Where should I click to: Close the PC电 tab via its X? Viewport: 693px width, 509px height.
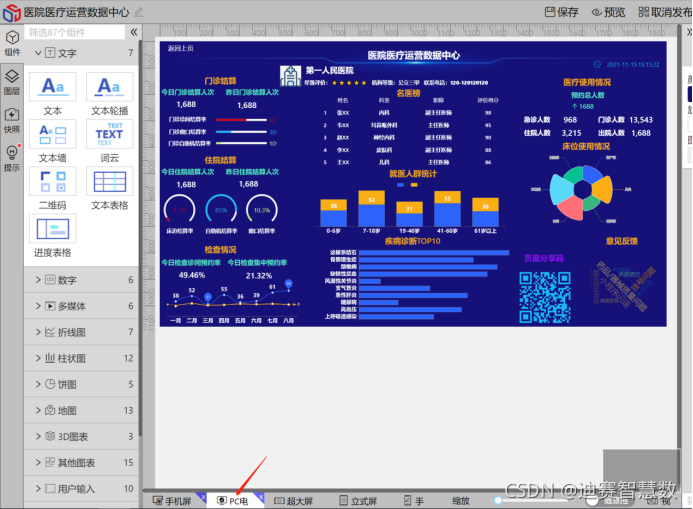pos(261,498)
